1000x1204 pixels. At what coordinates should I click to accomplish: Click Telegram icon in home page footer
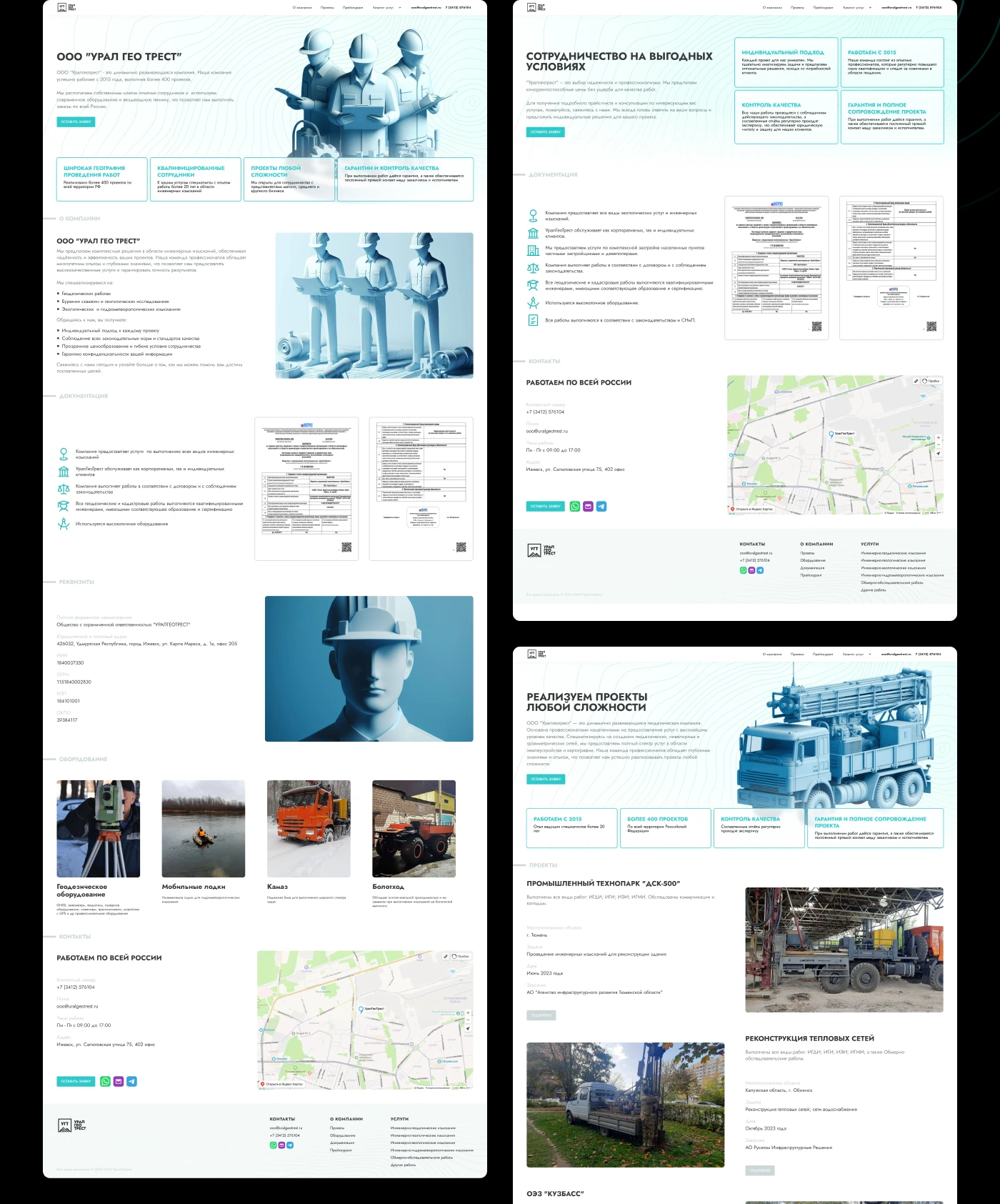pos(289,1145)
